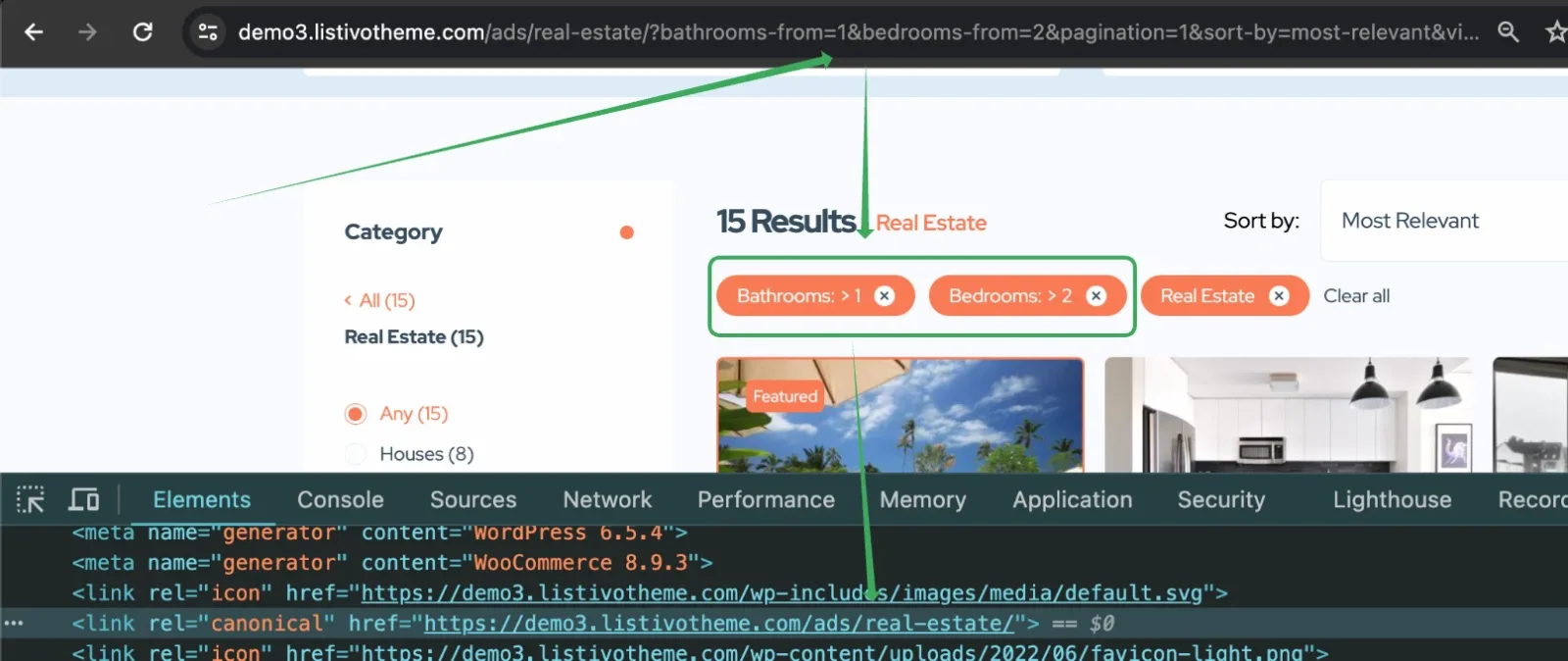Image resolution: width=1568 pixels, height=661 pixels.
Task: Switch to the Console tab
Action: click(x=340, y=500)
